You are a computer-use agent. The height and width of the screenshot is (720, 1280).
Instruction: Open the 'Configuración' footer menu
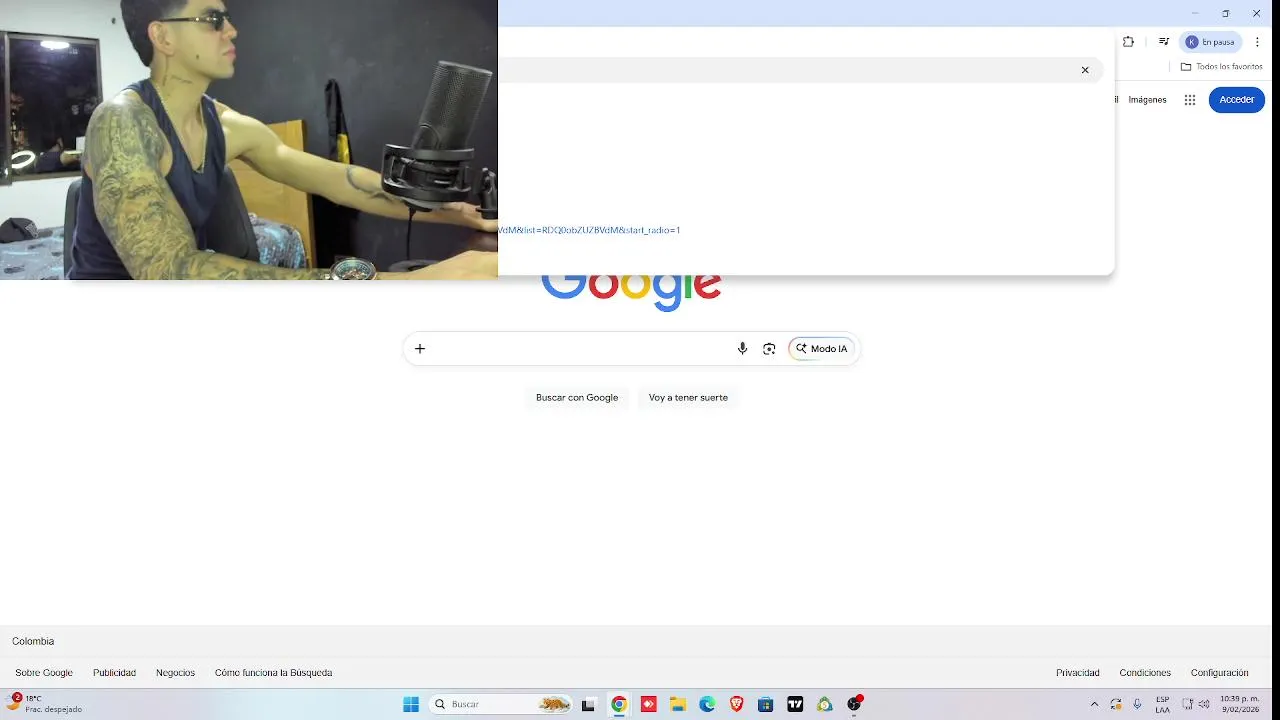(1220, 673)
